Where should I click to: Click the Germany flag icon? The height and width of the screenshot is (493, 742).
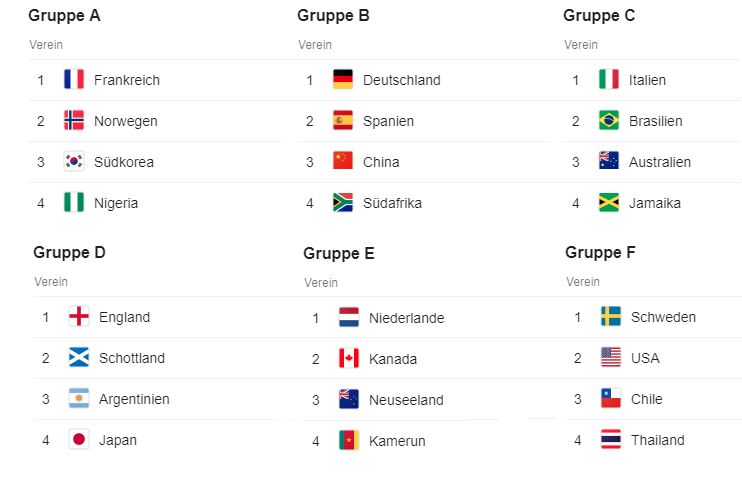343,79
